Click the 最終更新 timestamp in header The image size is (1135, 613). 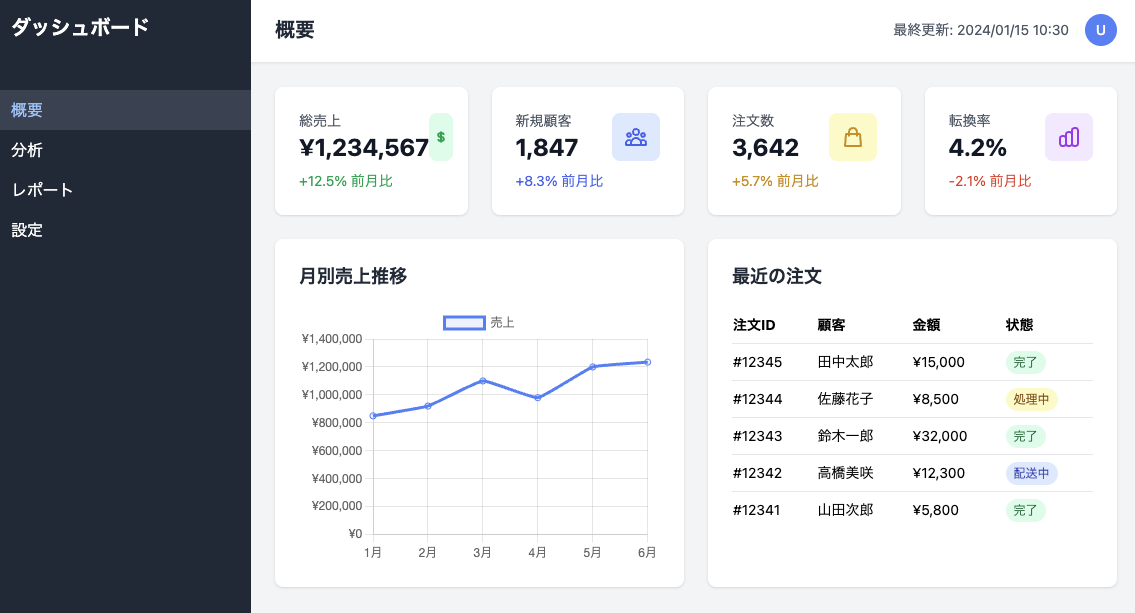pyautogui.click(x=981, y=30)
